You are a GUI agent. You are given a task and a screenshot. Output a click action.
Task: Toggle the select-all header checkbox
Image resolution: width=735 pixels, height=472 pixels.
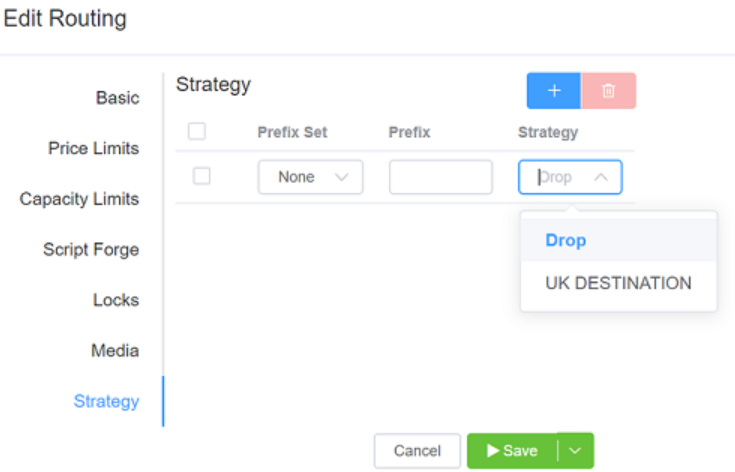(197, 131)
